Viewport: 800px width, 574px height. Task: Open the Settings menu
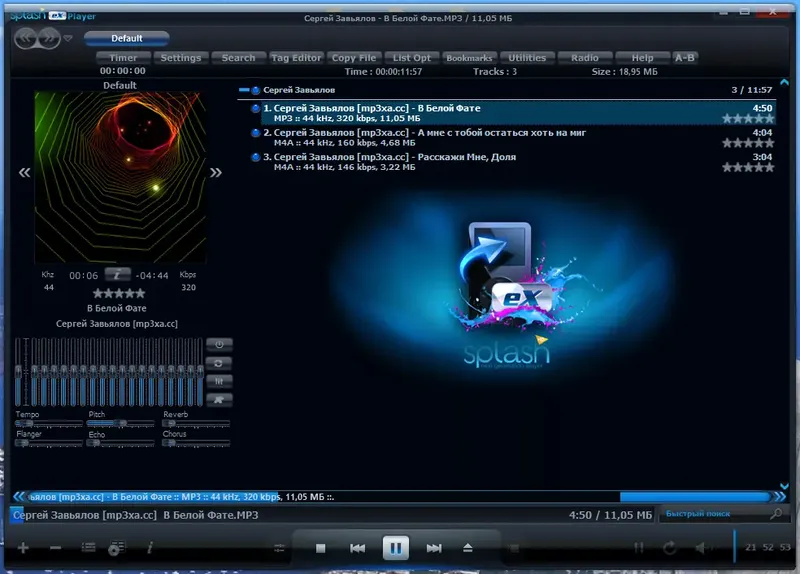click(x=181, y=58)
